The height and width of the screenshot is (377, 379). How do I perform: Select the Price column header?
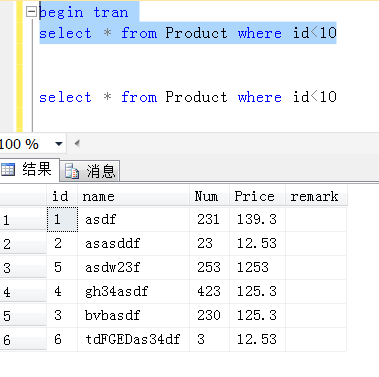tap(257, 196)
